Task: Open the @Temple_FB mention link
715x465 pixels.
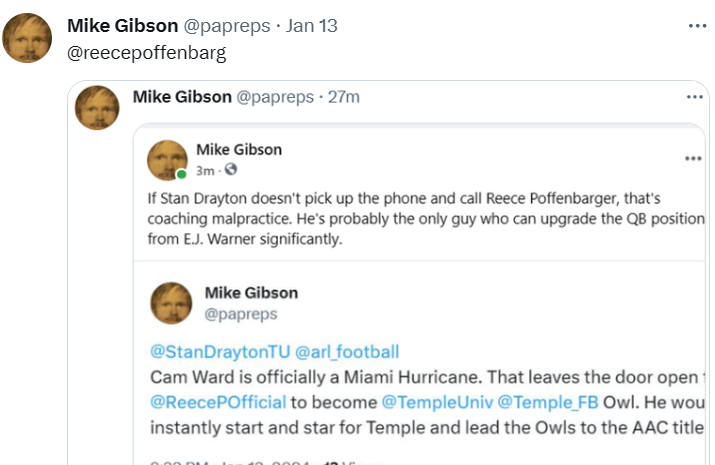Action: pyautogui.click(x=542, y=402)
